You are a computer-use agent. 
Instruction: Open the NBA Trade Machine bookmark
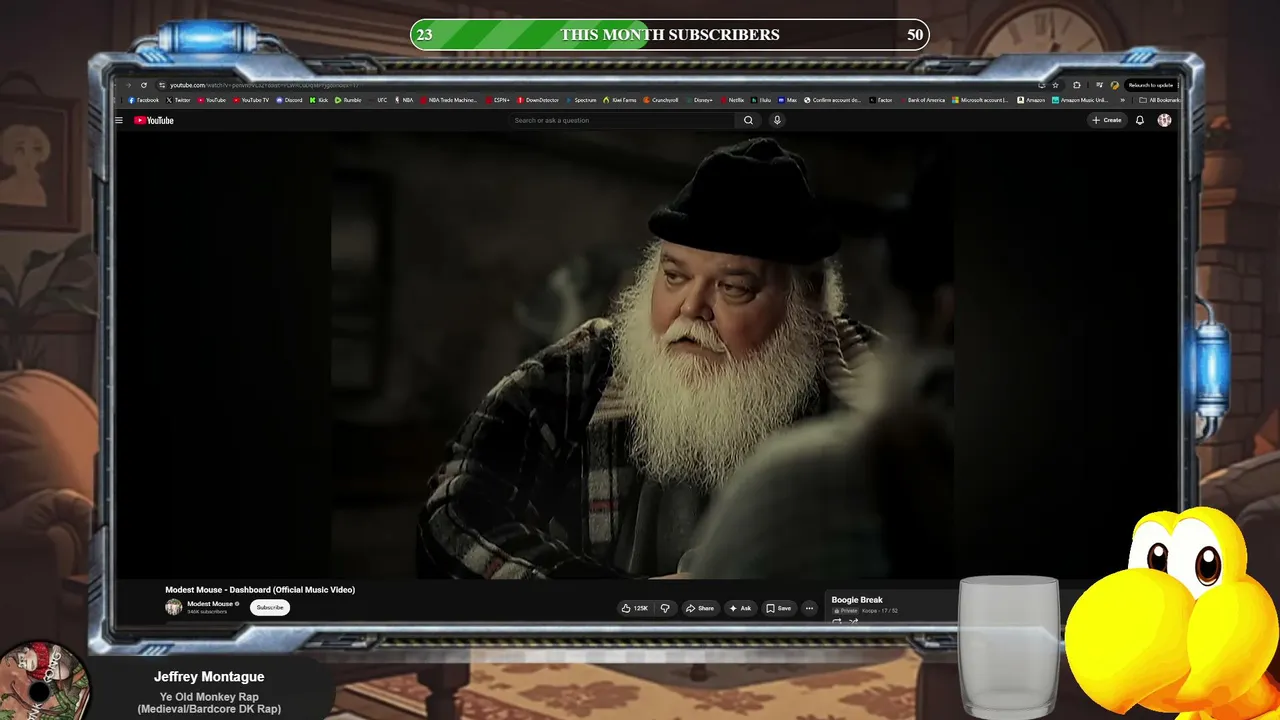click(449, 100)
